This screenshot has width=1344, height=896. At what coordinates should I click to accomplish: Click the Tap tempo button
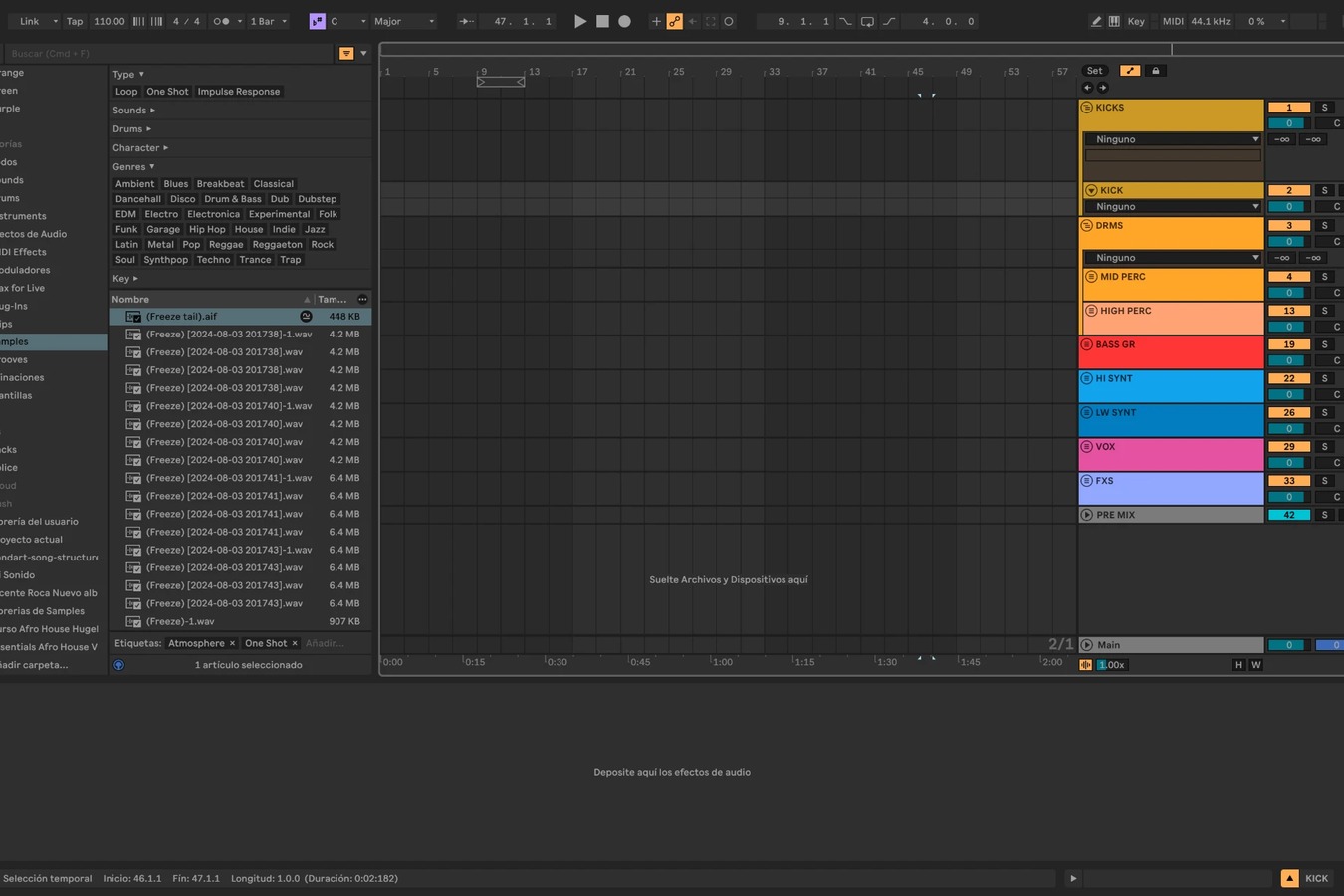tap(75, 21)
